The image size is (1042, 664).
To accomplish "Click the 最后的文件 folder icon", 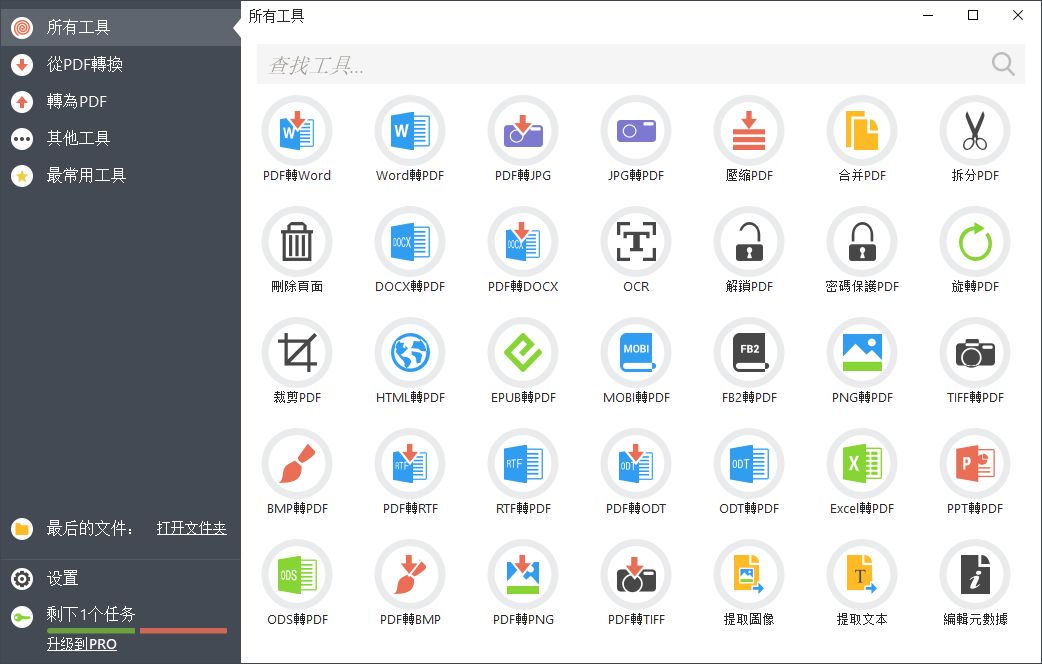I will 22,529.
